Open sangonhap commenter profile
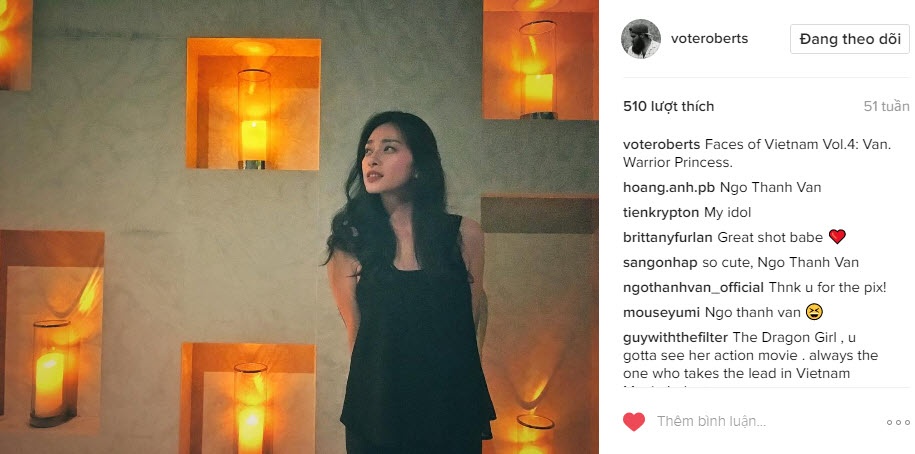Viewport: 915px width, 454px height. (x=660, y=263)
